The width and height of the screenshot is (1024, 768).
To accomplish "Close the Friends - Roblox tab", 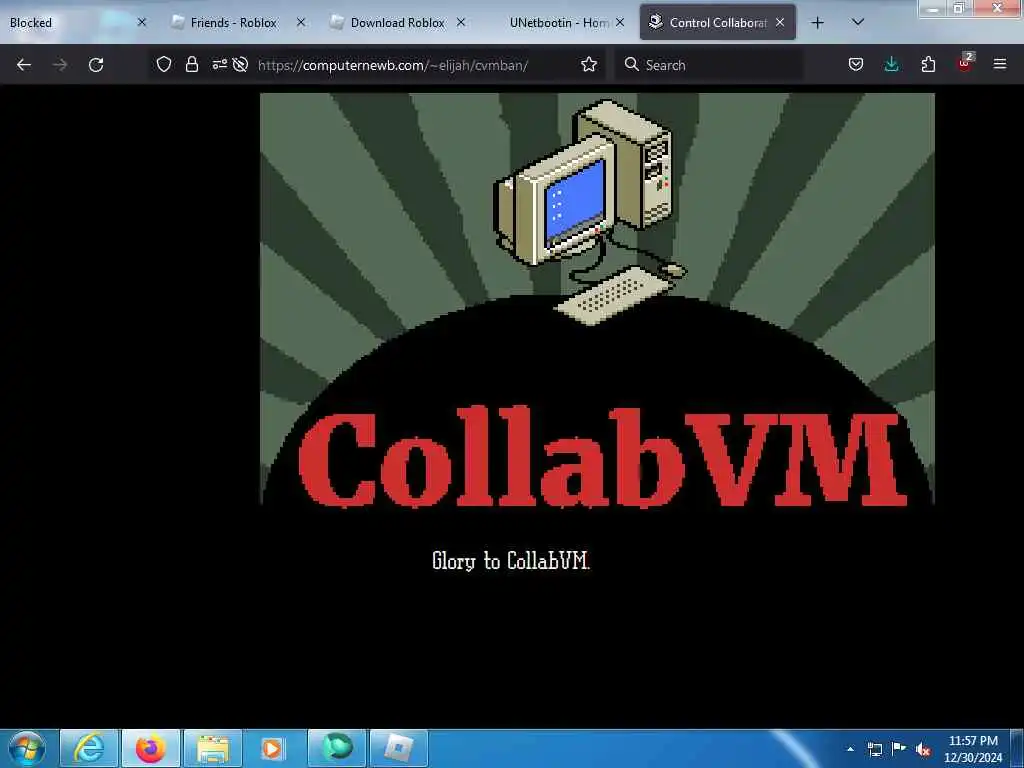I will tap(301, 22).
